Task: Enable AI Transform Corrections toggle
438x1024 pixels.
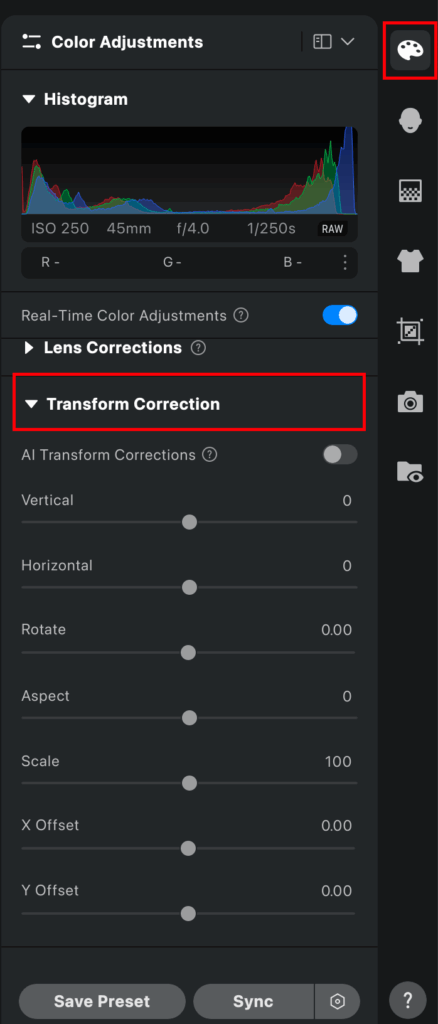Action: [x=340, y=455]
